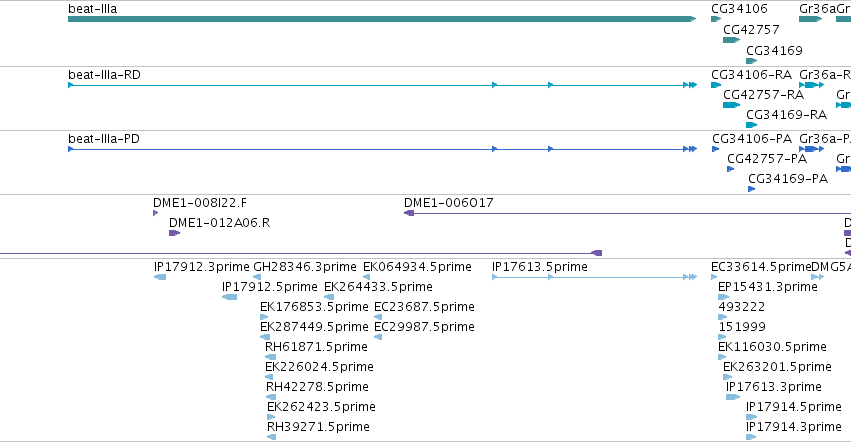
Task: Select the beat-IIIa-RD transcript label
Action: (104, 75)
